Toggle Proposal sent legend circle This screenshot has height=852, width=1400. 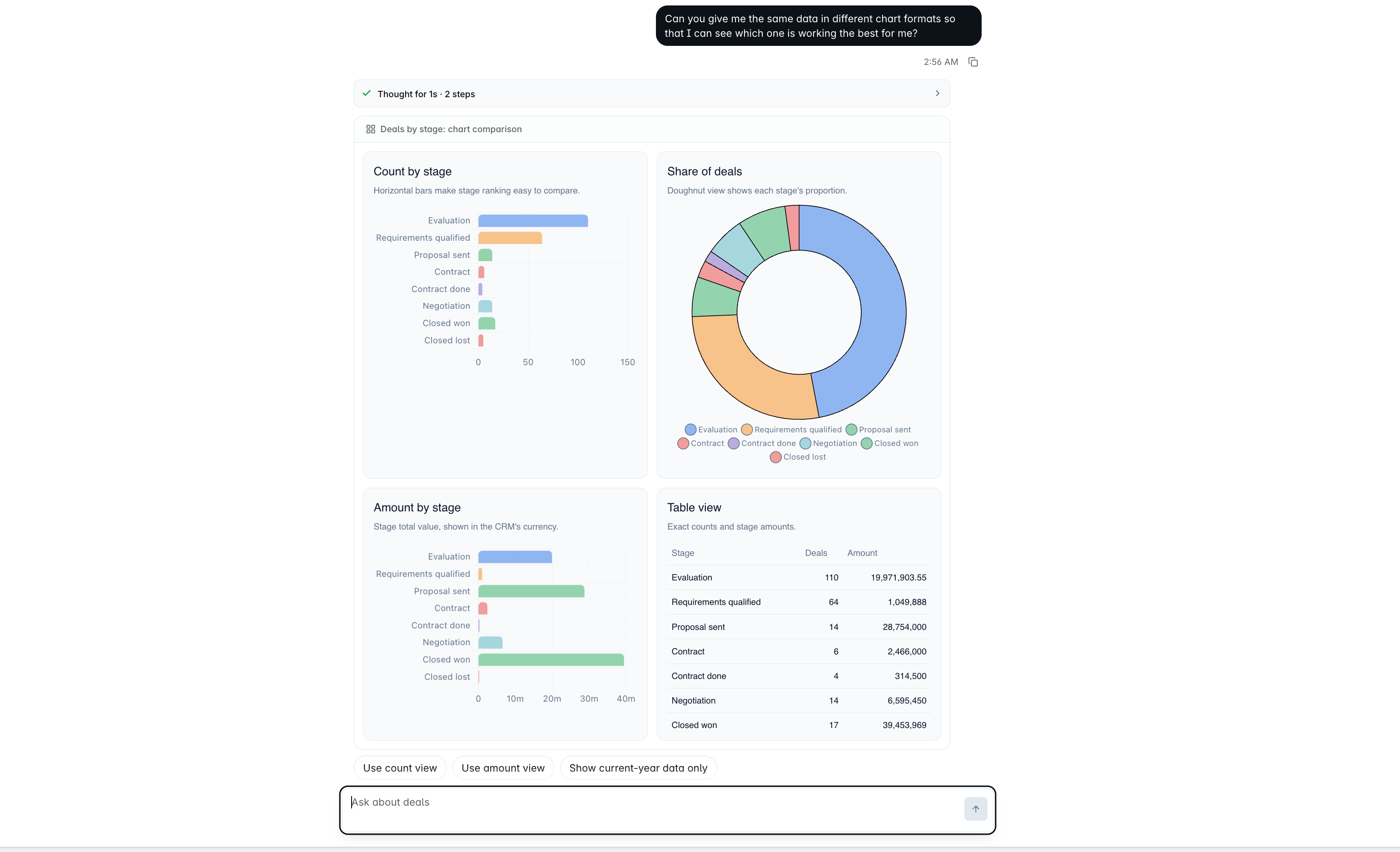(851, 430)
